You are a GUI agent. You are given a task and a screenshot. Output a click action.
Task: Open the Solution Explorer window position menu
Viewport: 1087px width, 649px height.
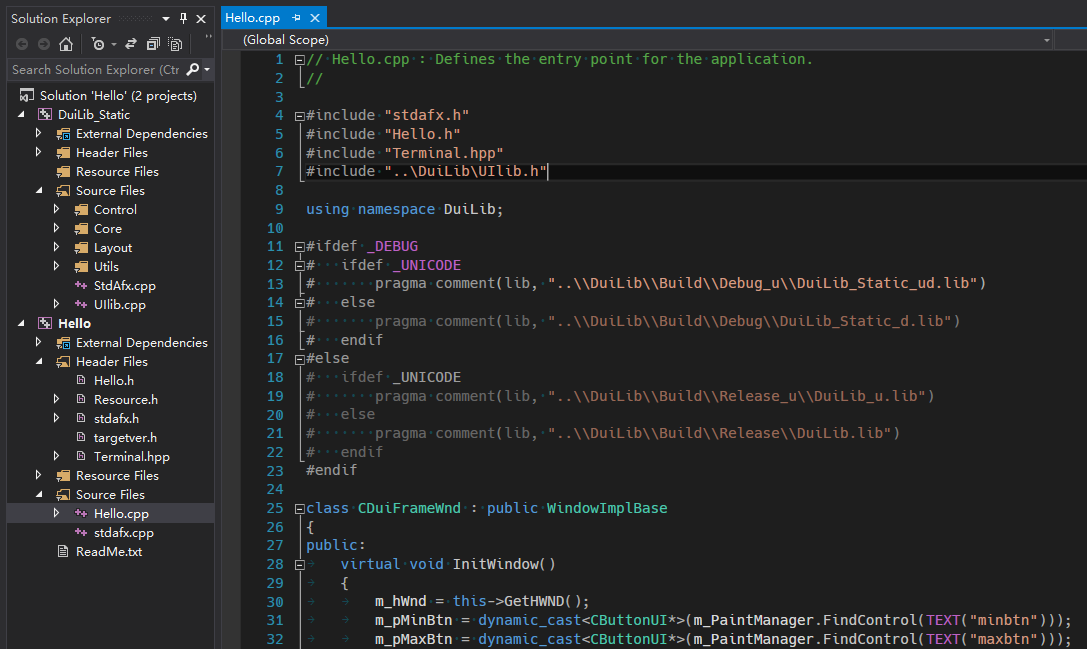(166, 19)
